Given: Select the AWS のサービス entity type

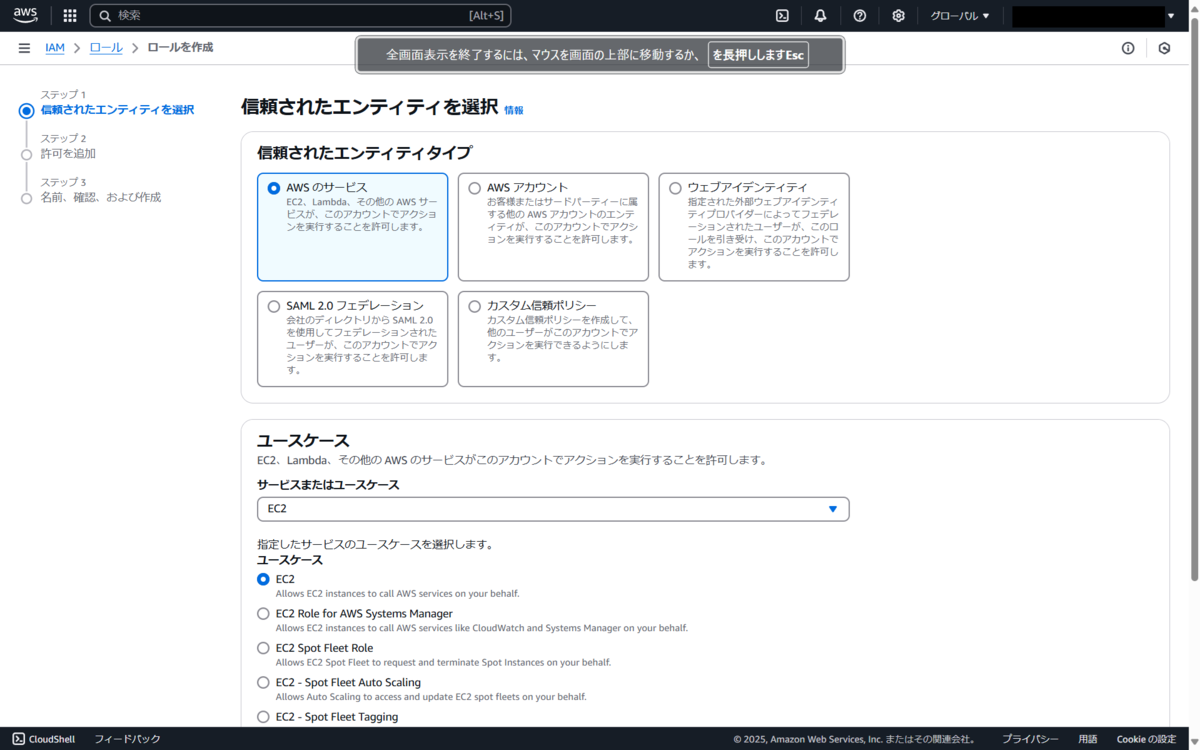Looking at the screenshot, I should (x=352, y=227).
